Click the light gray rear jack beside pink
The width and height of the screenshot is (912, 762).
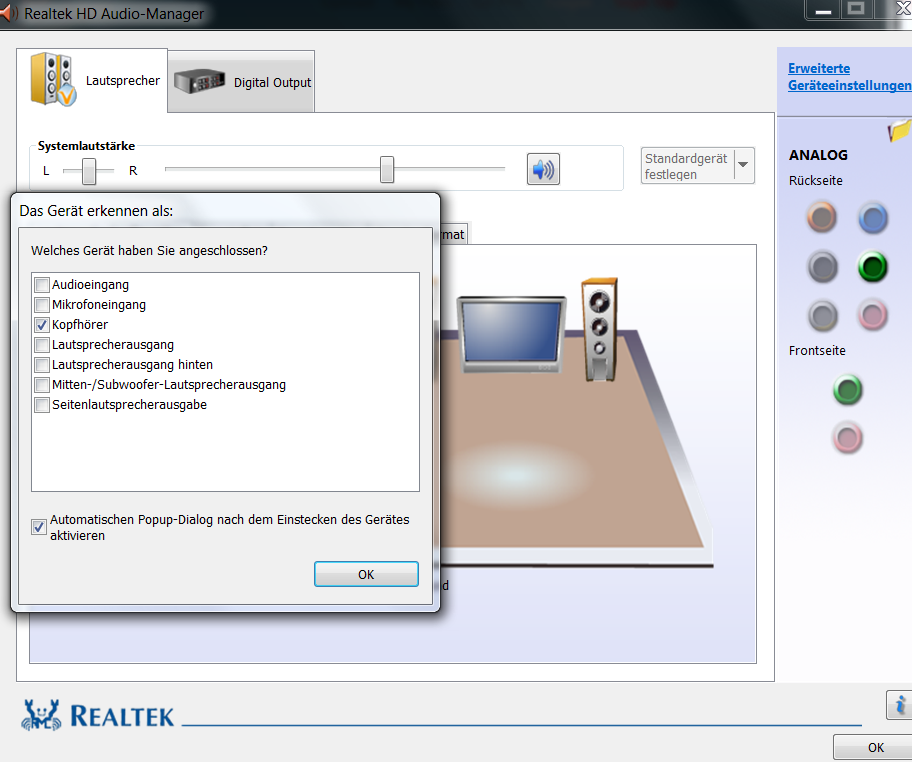(822, 316)
